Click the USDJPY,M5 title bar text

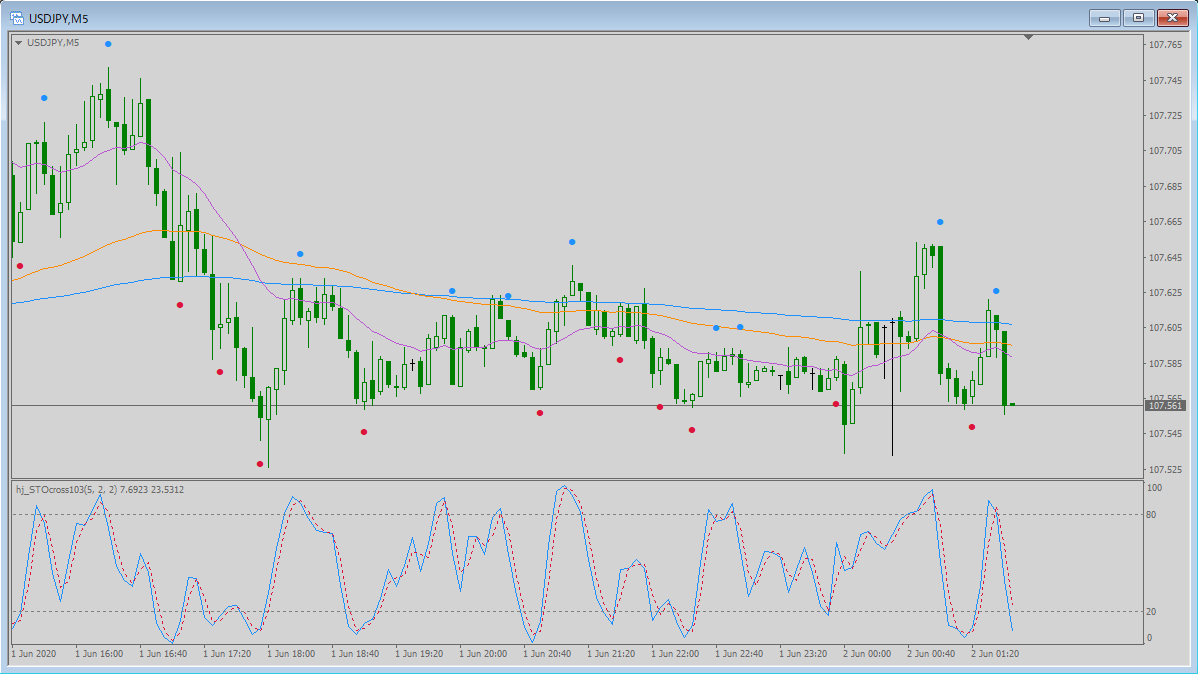(59, 18)
